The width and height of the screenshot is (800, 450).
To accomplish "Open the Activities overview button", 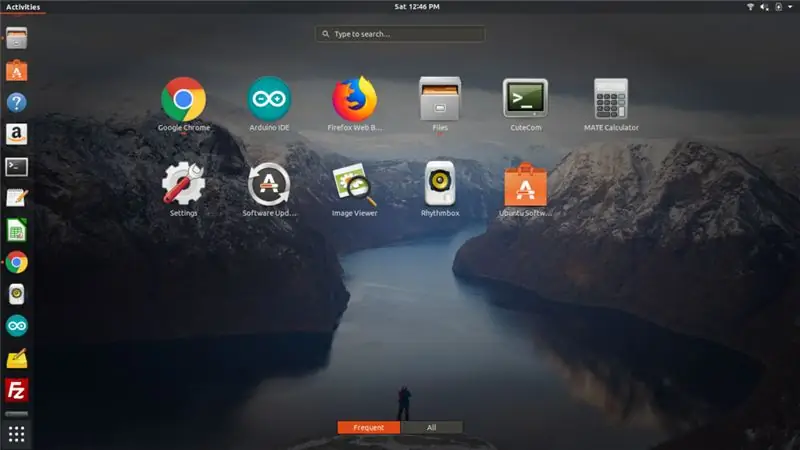I will [x=23, y=7].
